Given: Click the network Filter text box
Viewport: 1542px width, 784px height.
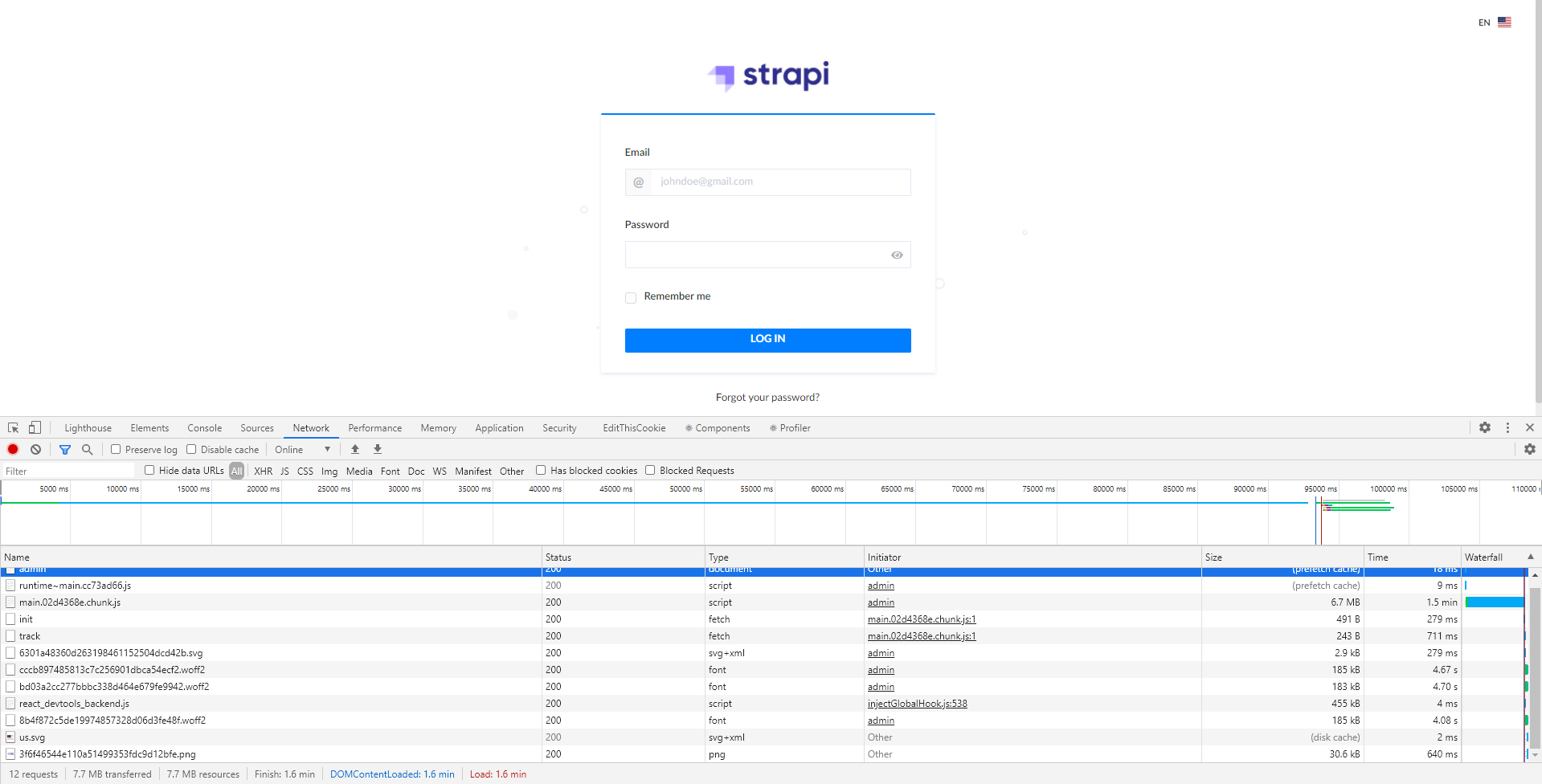Looking at the screenshot, I should (68, 472).
